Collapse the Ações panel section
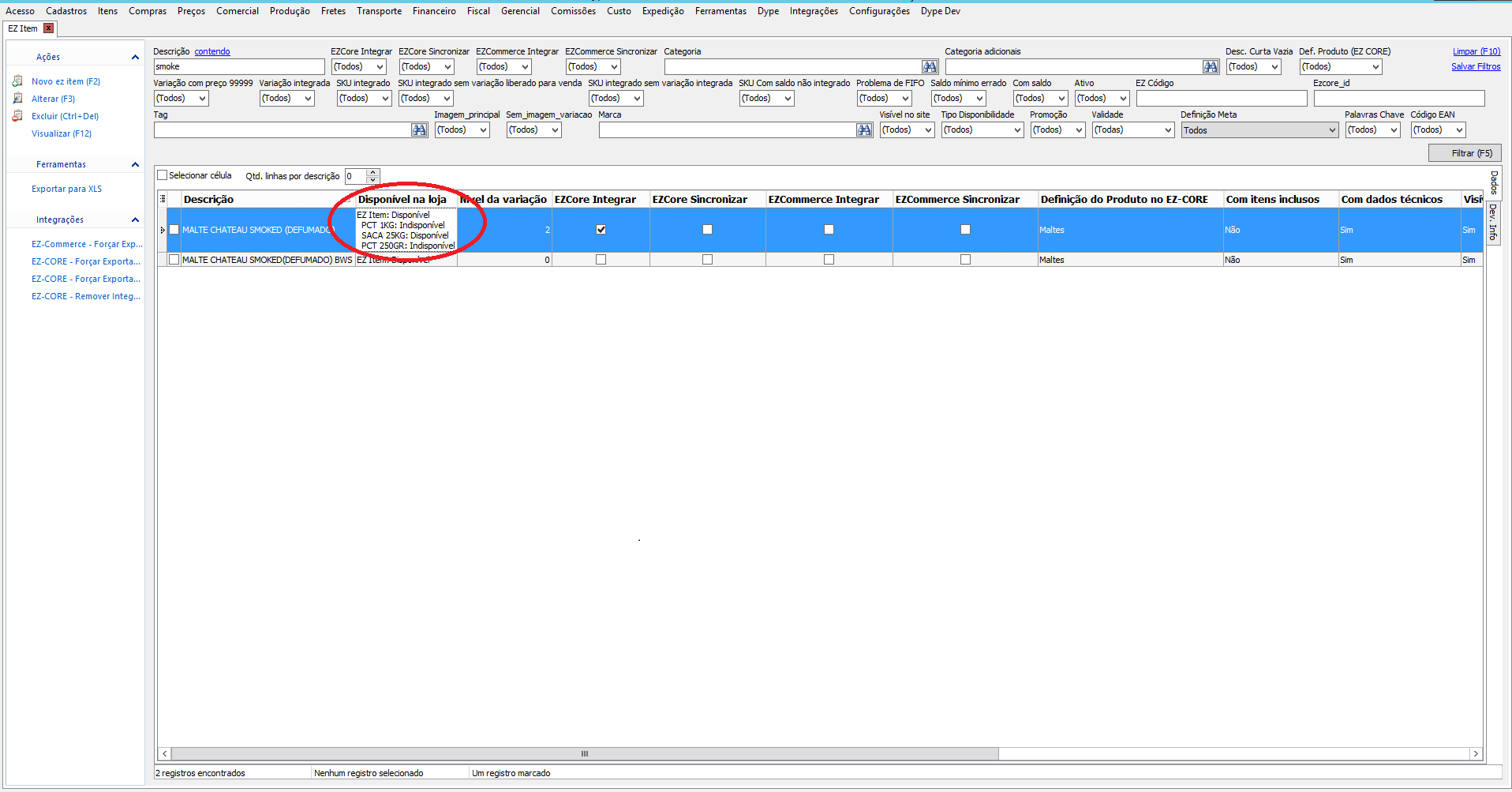The height and width of the screenshot is (792, 1512). click(135, 57)
